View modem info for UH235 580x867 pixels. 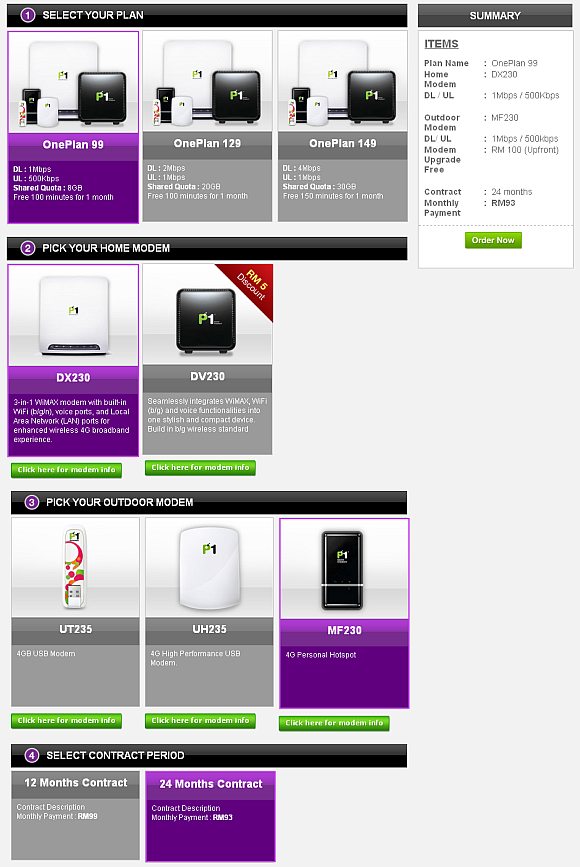tap(200, 720)
